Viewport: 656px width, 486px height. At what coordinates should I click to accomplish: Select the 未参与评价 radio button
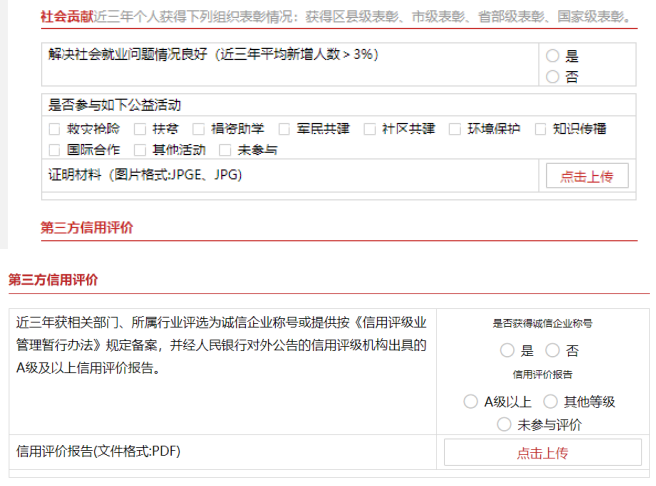(504, 425)
